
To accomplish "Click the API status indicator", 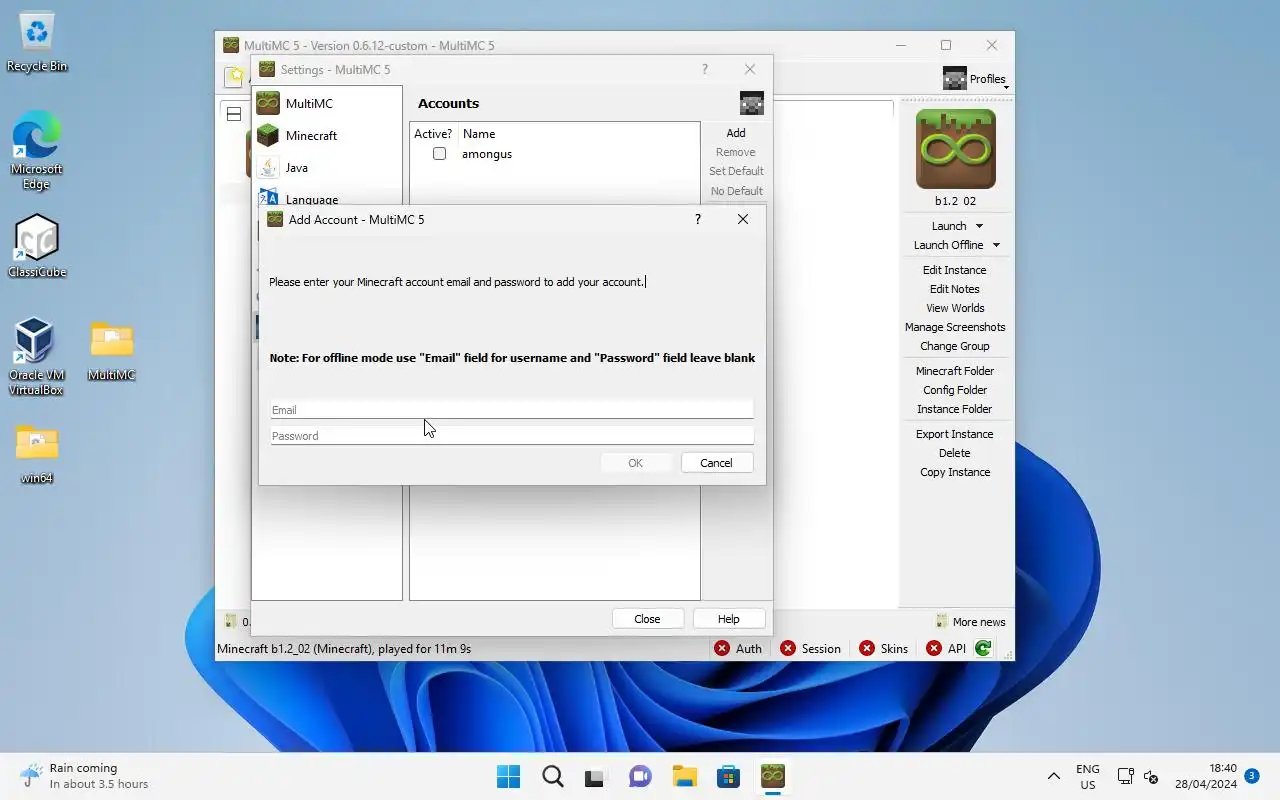I will 946,648.
